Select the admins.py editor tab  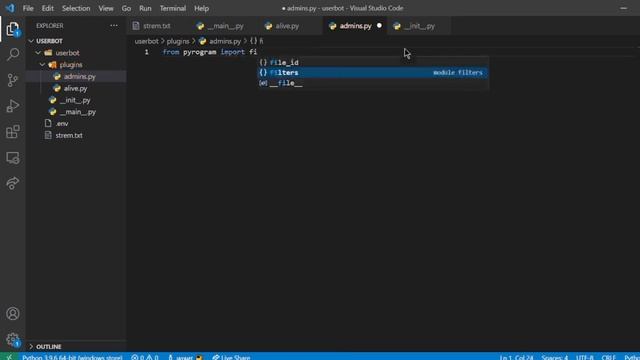coord(356,26)
